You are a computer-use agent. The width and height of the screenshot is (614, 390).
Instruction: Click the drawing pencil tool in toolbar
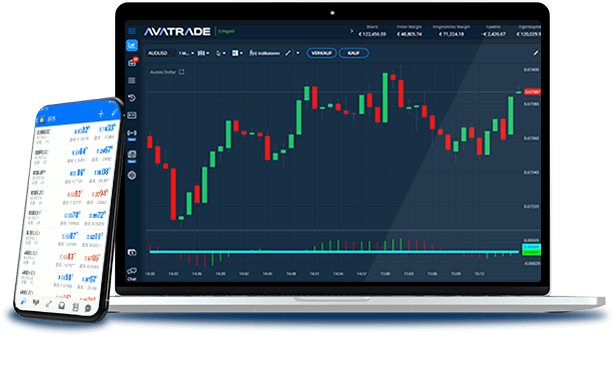coord(288,53)
